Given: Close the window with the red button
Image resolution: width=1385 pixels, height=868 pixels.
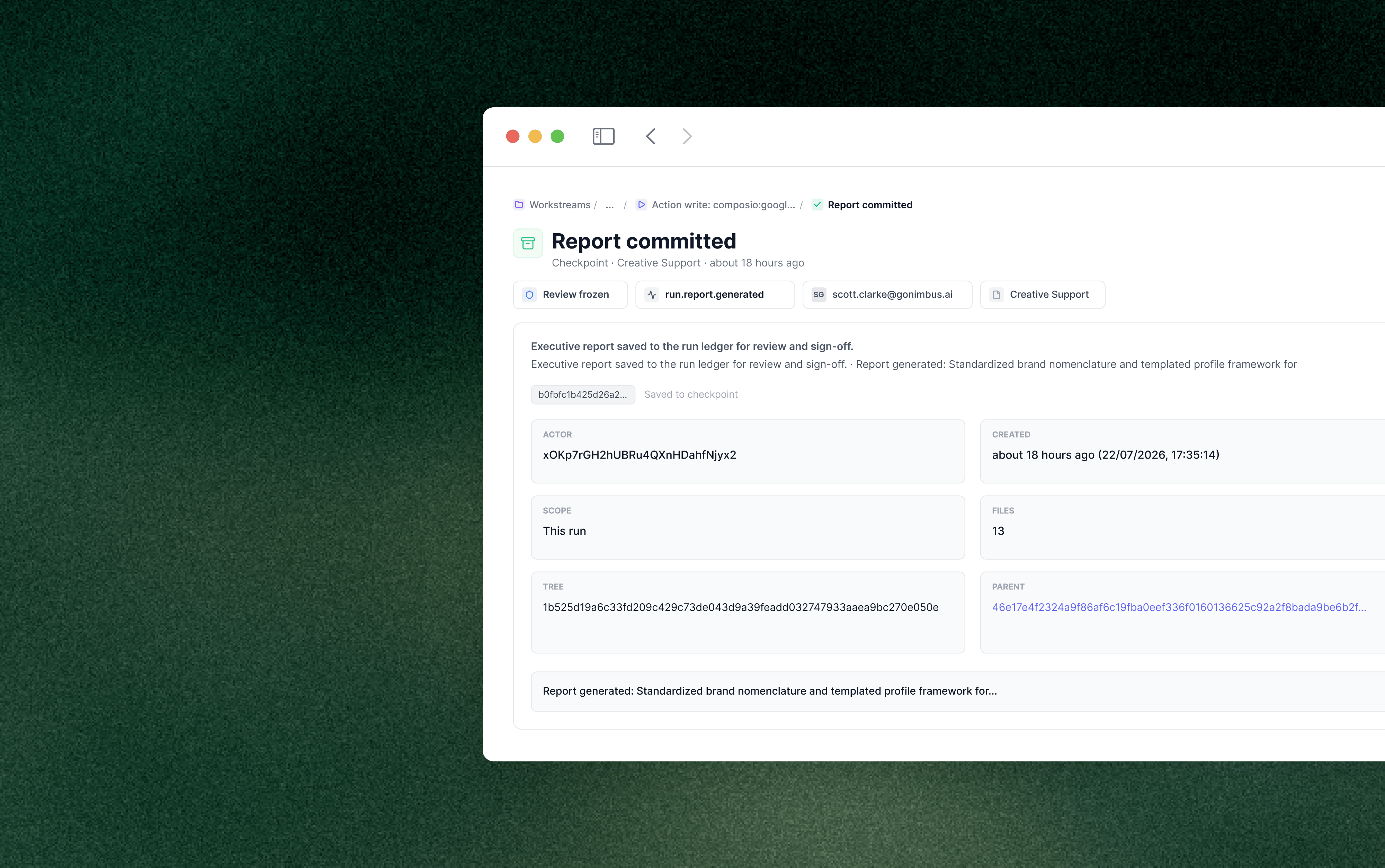Looking at the screenshot, I should tap(513, 136).
